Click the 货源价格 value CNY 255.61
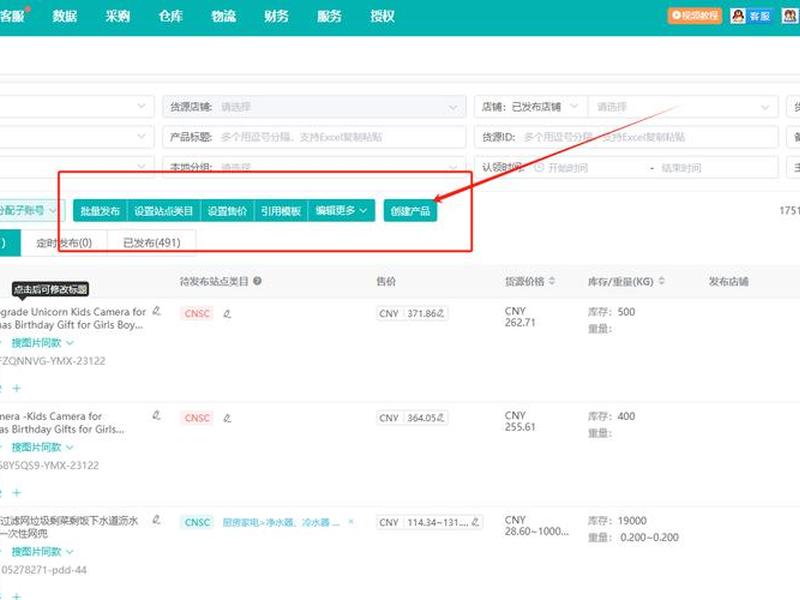 (x=520, y=421)
